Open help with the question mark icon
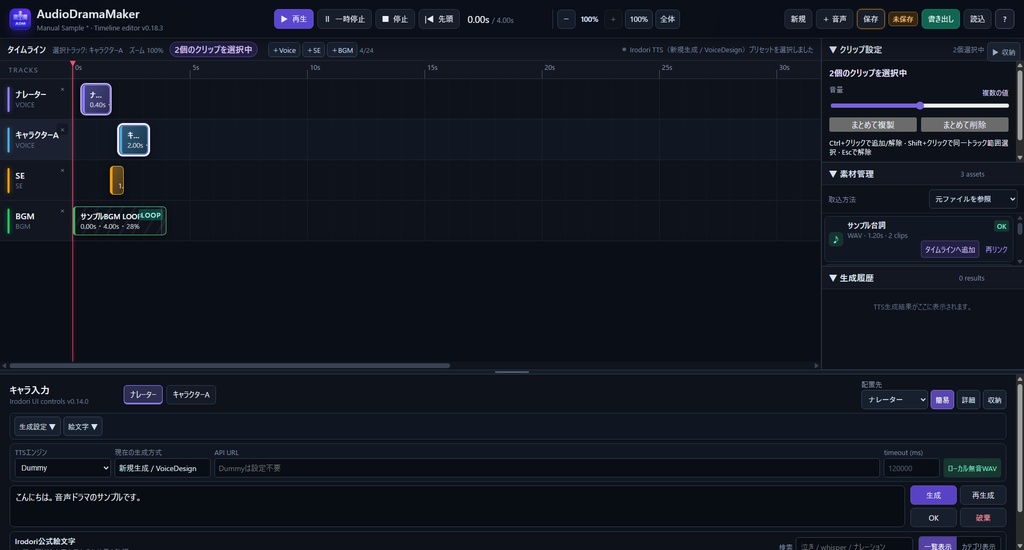Viewport: 1024px width, 550px height. click(1004, 19)
